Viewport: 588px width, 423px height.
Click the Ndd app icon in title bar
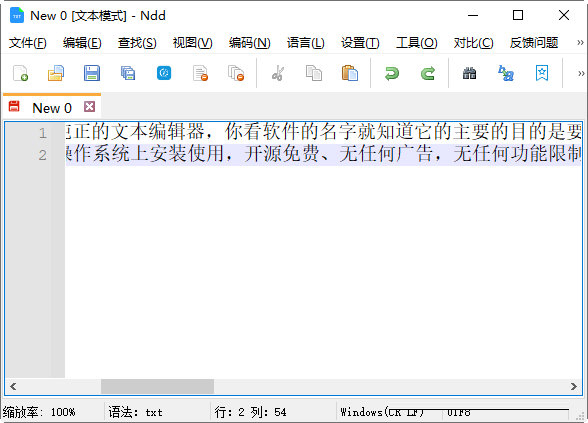(17, 16)
